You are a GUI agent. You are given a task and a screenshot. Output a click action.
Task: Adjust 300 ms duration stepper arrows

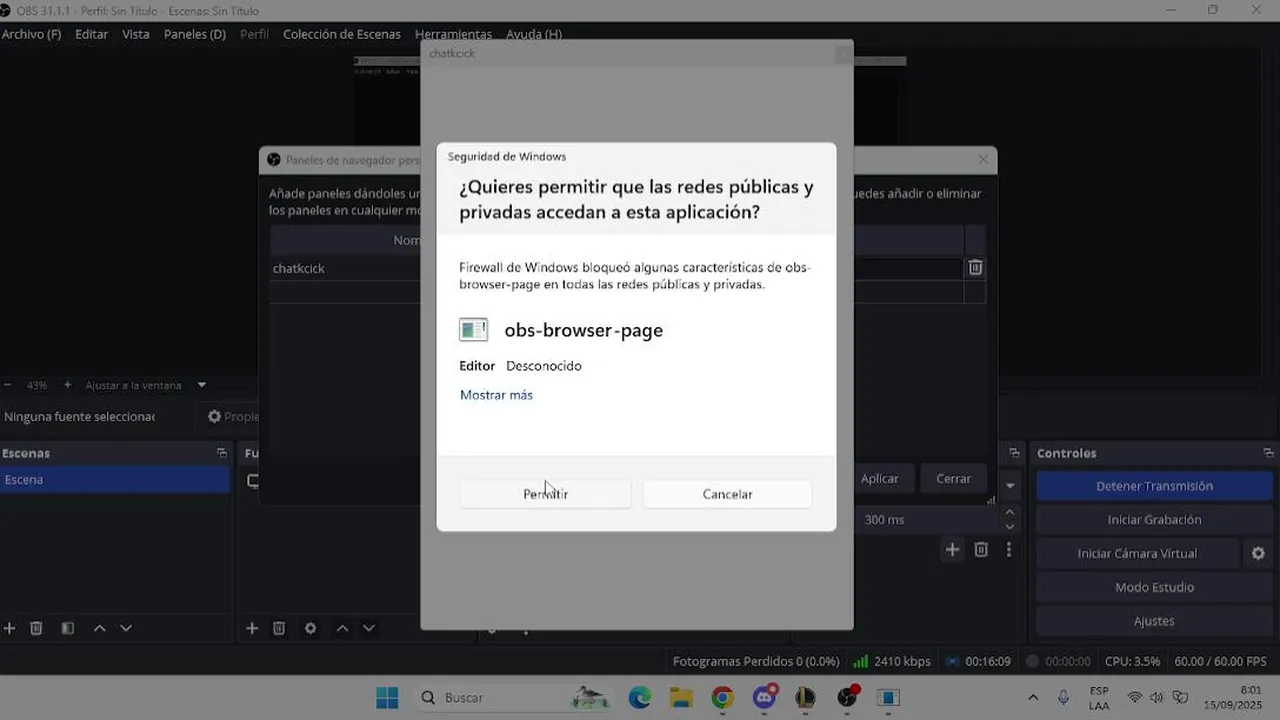pos(1009,520)
